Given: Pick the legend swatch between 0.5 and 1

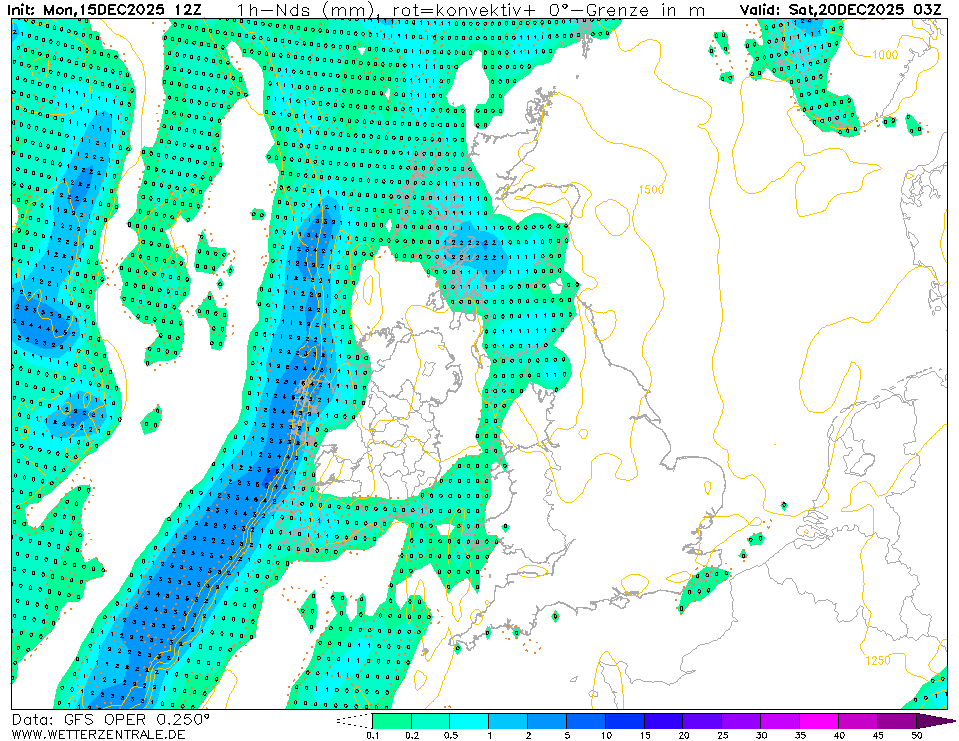Looking at the screenshot, I should 469,720.
